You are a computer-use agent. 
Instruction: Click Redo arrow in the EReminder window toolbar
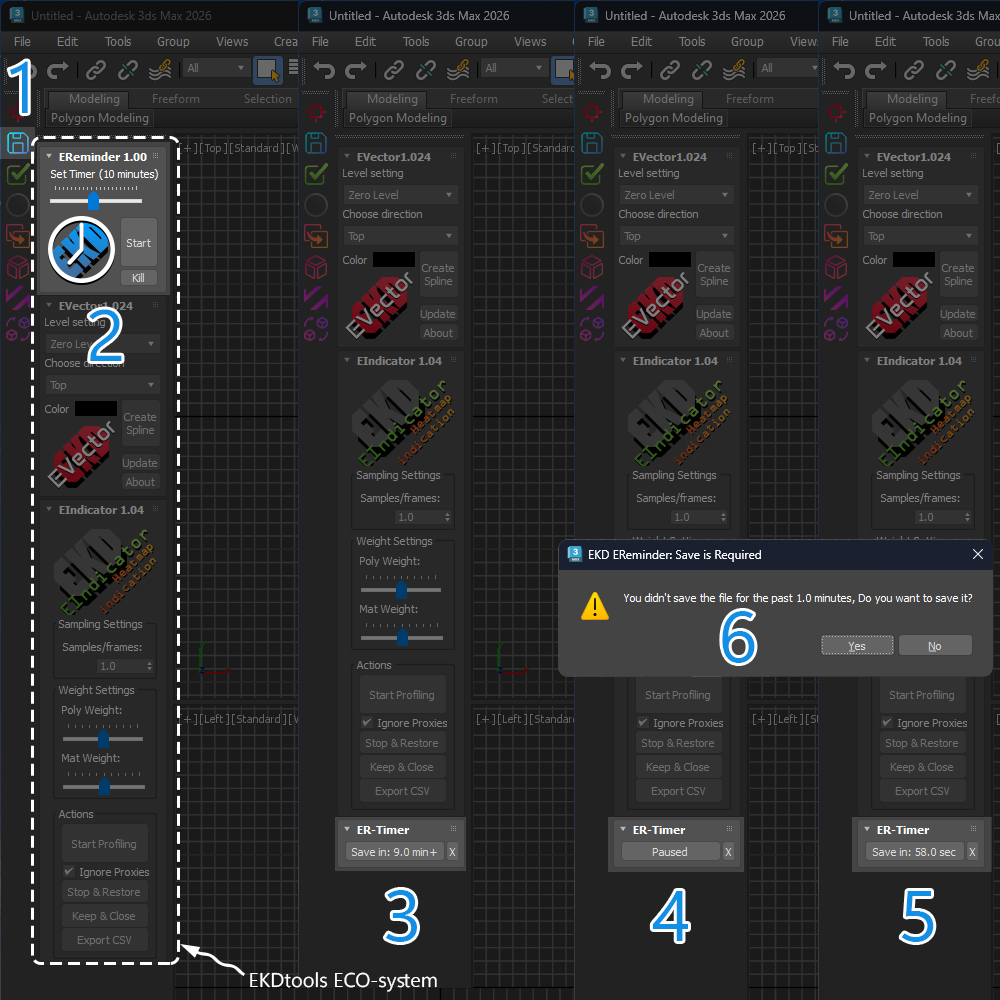point(58,70)
